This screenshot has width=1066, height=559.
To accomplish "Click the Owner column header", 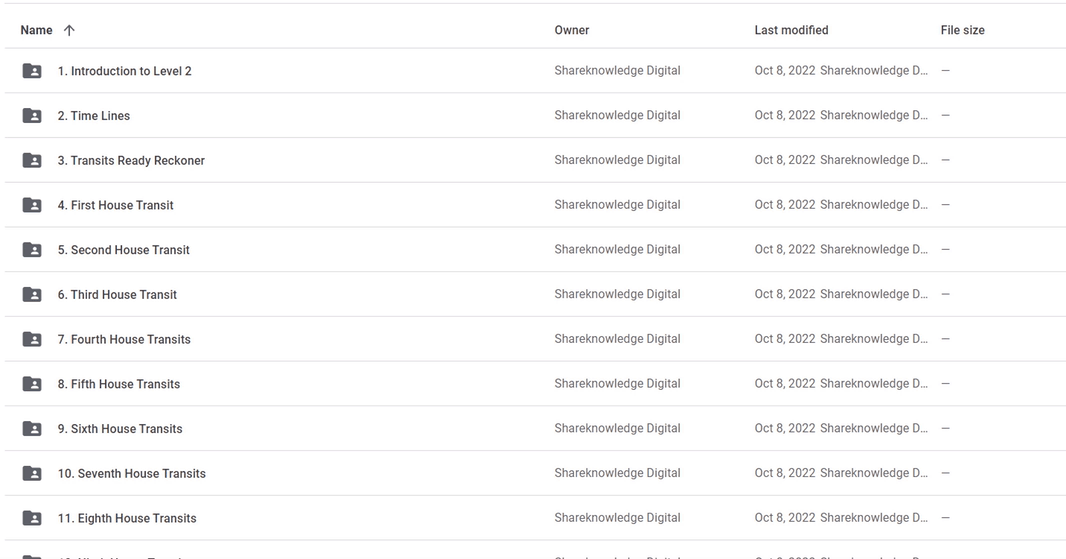I will pyautogui.click(x=572, y=30).
